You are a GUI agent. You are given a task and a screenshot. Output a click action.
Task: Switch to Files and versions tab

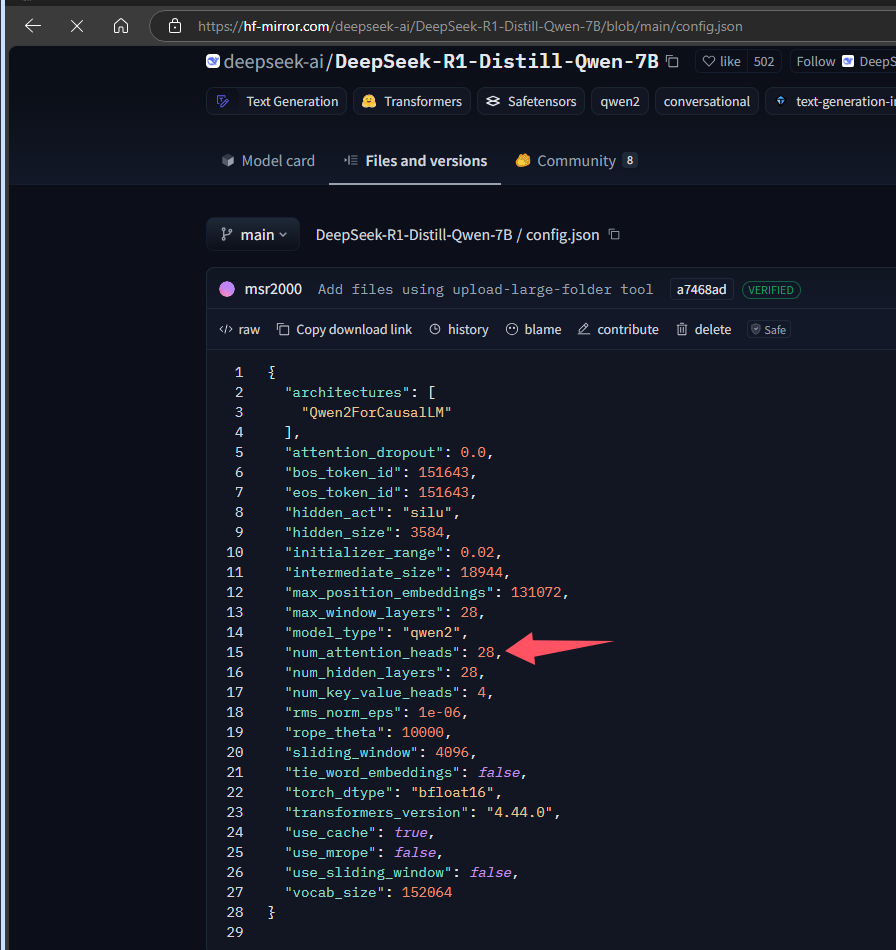[415, 161]
